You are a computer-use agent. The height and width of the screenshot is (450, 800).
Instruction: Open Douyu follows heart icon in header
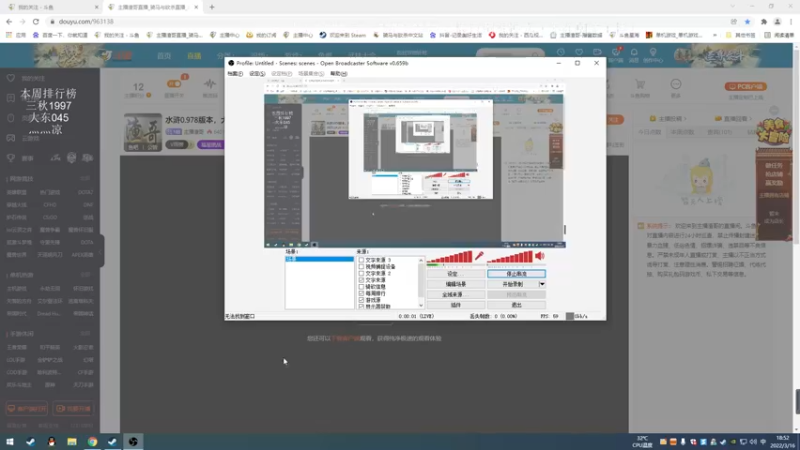point(579,53)
